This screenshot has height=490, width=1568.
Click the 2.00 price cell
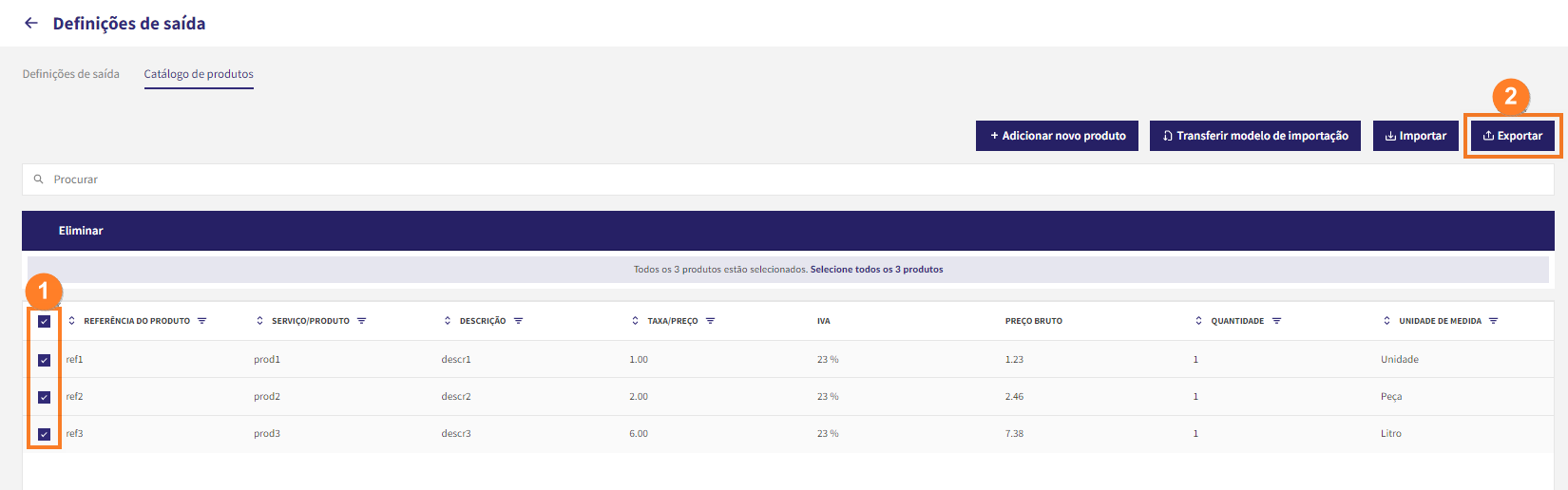639,397
